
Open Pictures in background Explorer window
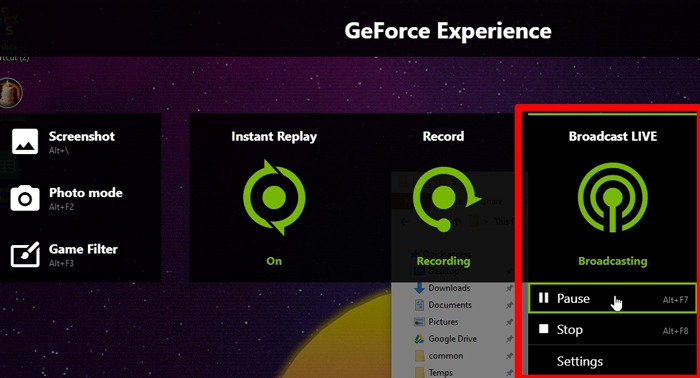443,322
